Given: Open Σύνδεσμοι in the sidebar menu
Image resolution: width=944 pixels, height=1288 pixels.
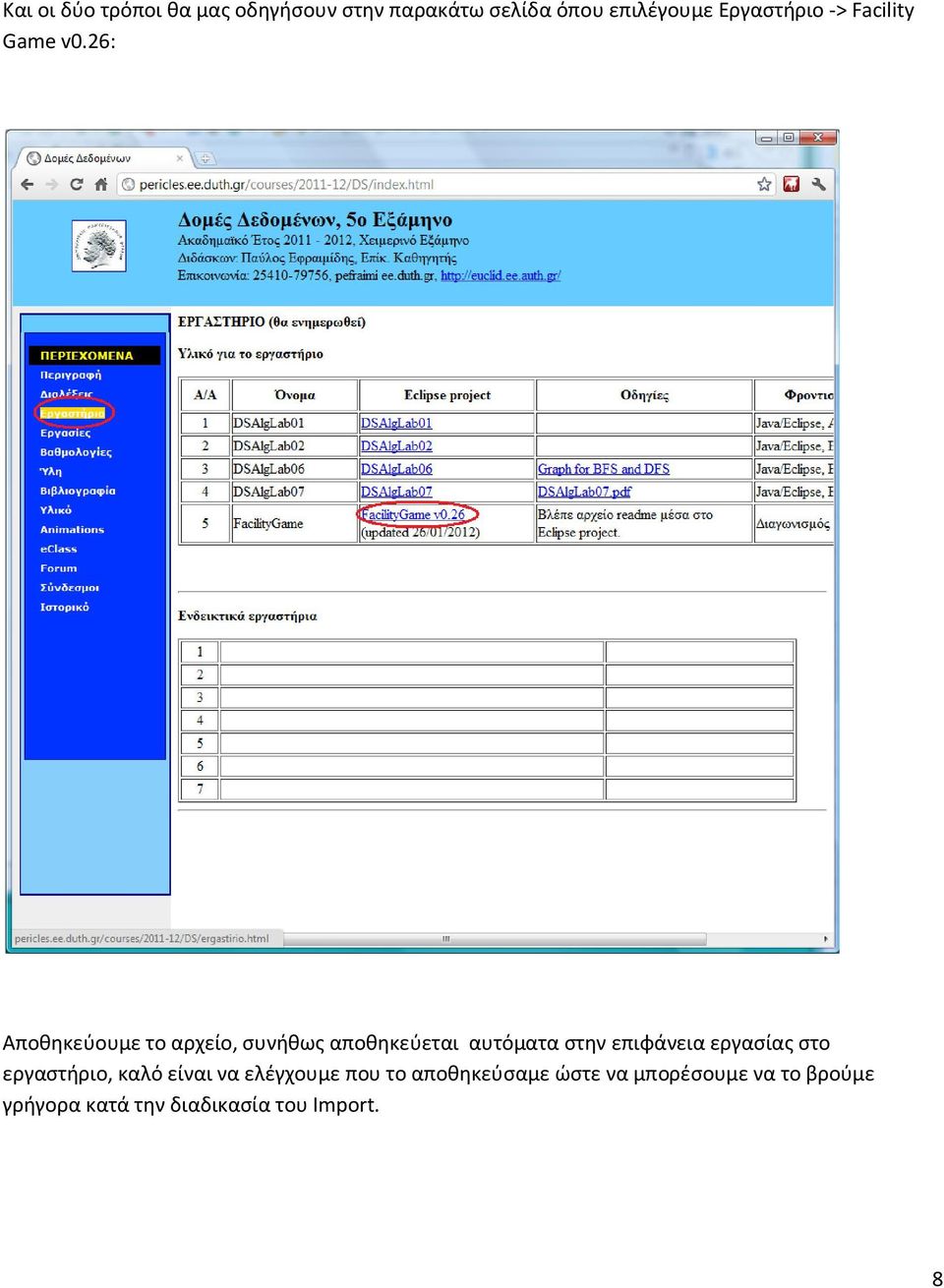Looking at the screenshot, I should click(69, 588).
